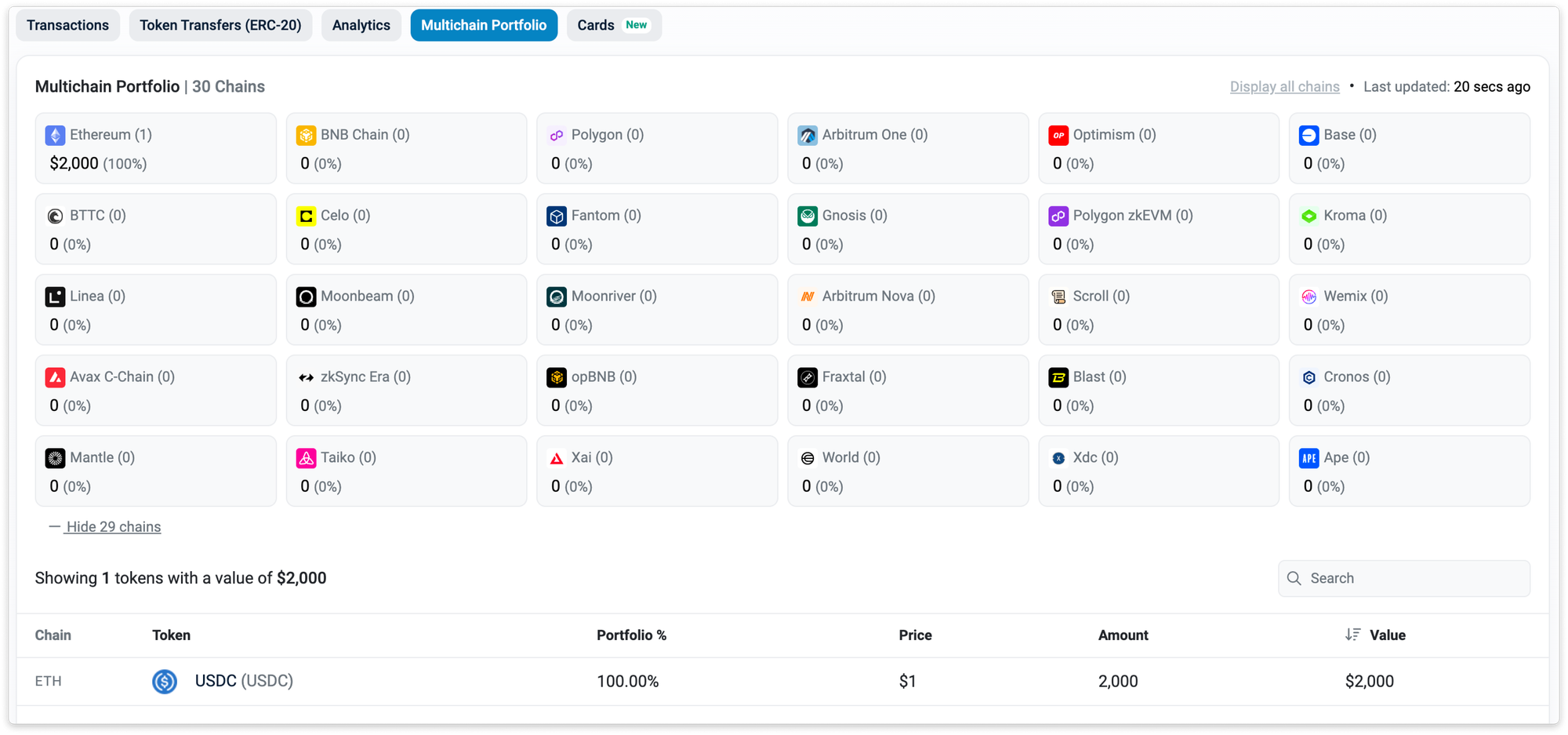1568x735 pixels.
Task: Click the Blast chain logo icon
Action: coord(1058,377)
